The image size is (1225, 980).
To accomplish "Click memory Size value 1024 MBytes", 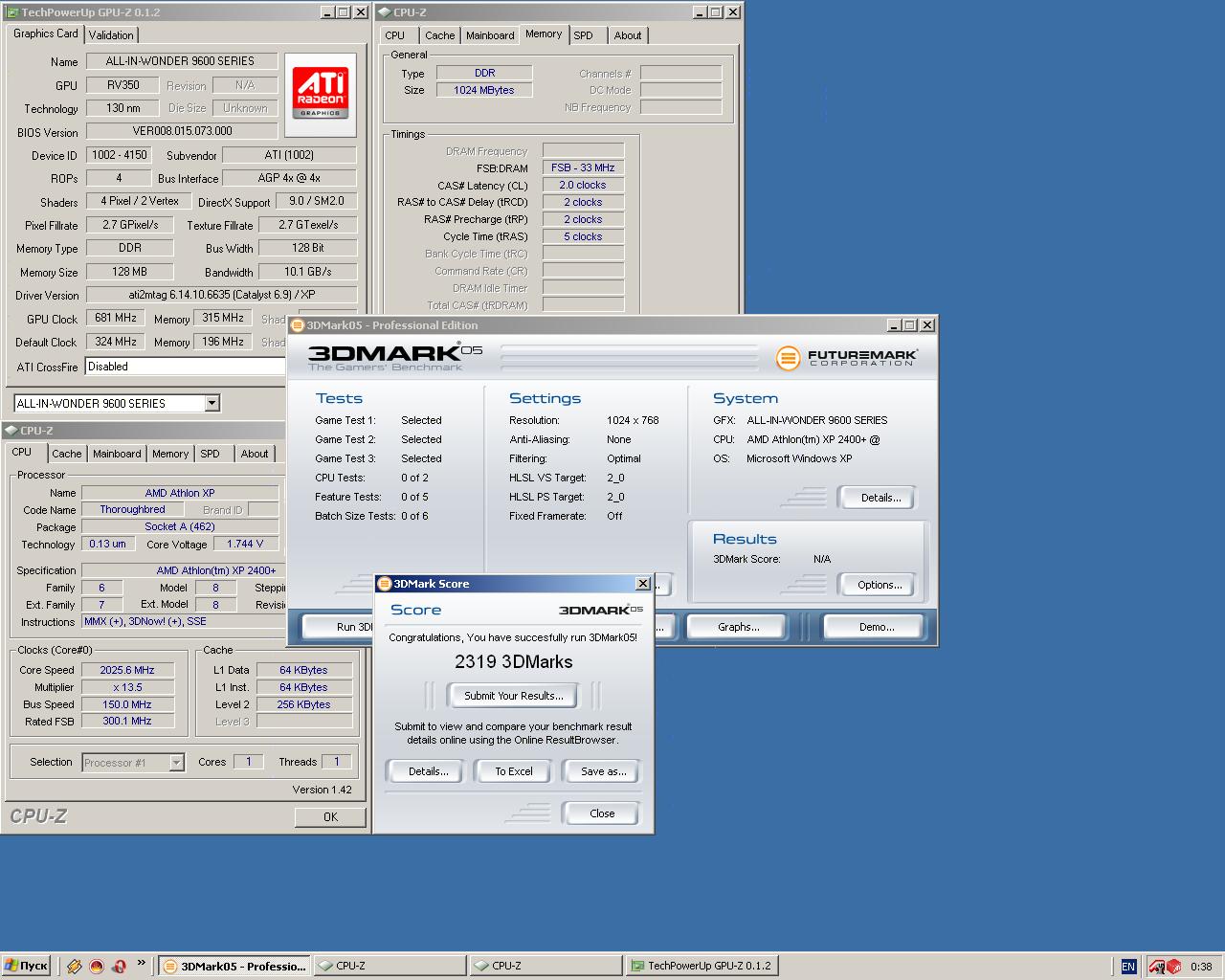I will point(484,90).
